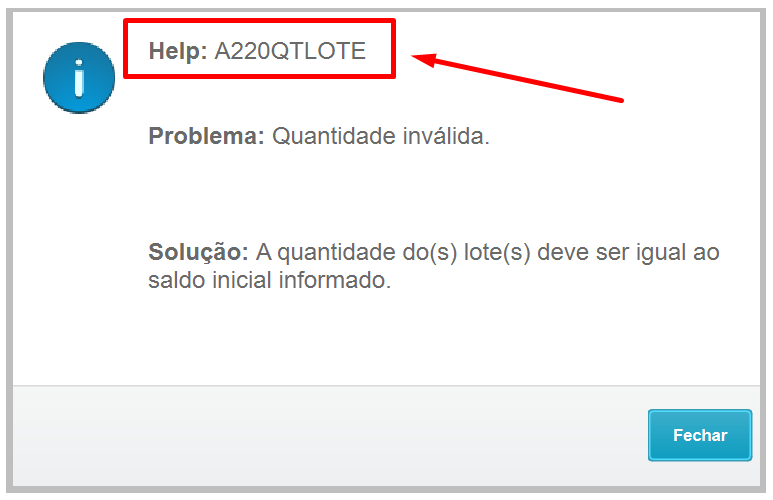The image size is (773, 500).
Task: Click the bold Problema: label
Action: click(x=207, y=136)
